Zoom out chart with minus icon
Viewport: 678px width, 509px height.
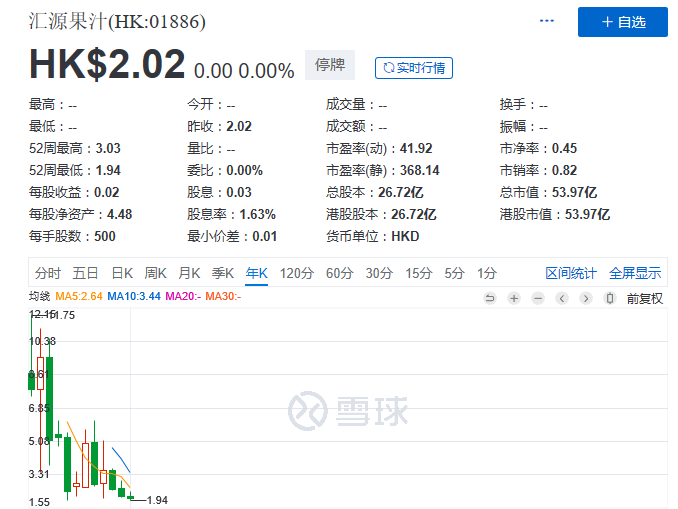[x=538, y=298]
